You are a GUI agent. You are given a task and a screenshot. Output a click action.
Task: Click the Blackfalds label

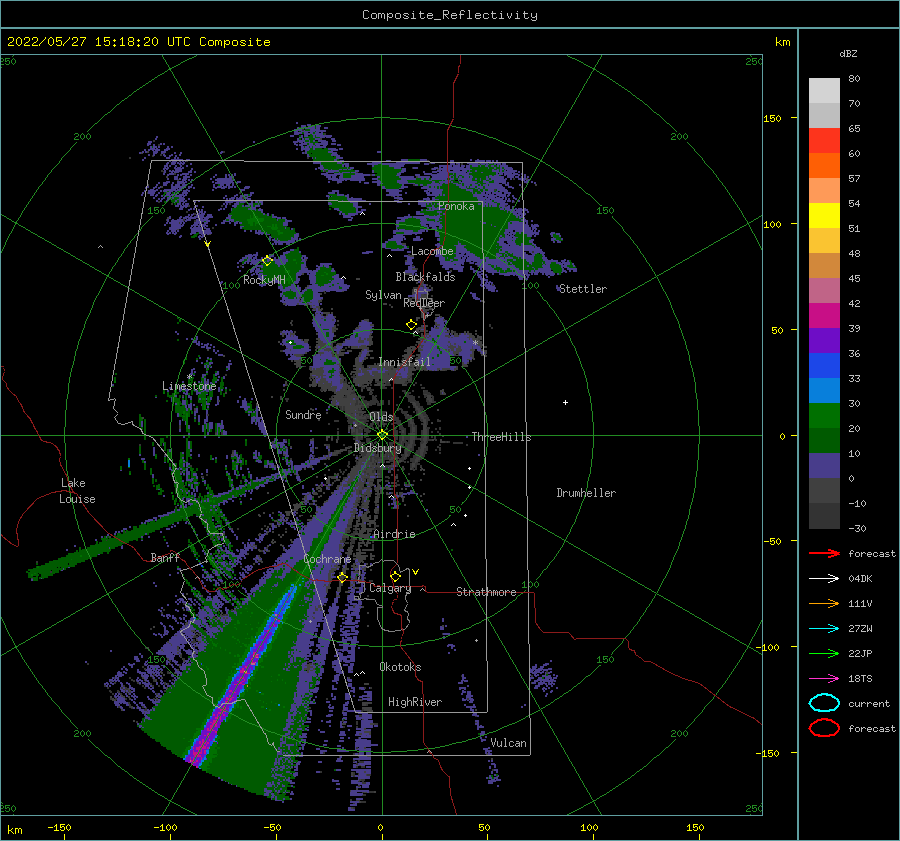pyautogui.click(x=425, y=277)
